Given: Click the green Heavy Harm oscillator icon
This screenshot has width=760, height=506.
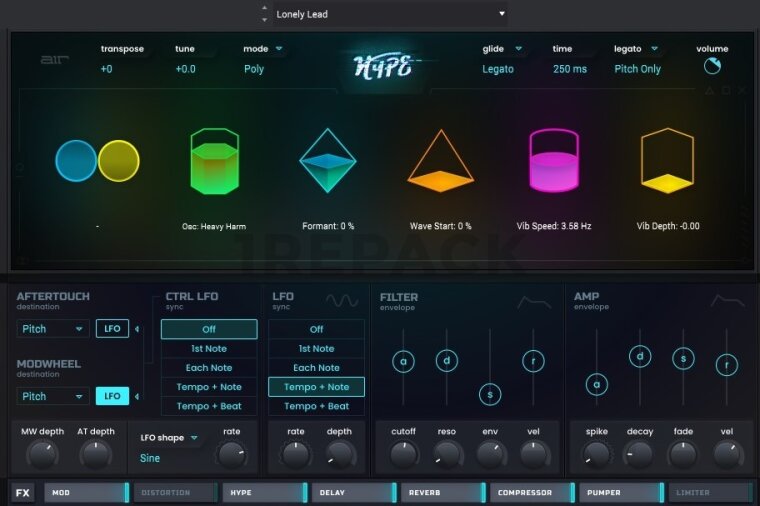Looking at the screenshot, I should point(215,161).
